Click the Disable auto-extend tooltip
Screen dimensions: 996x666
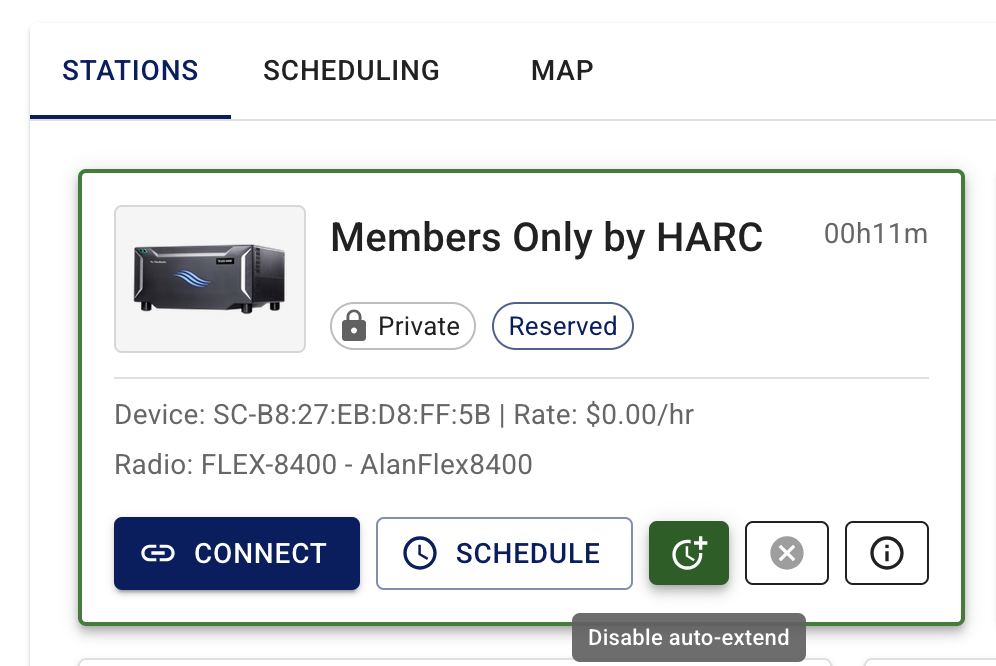tap(689, 637)
